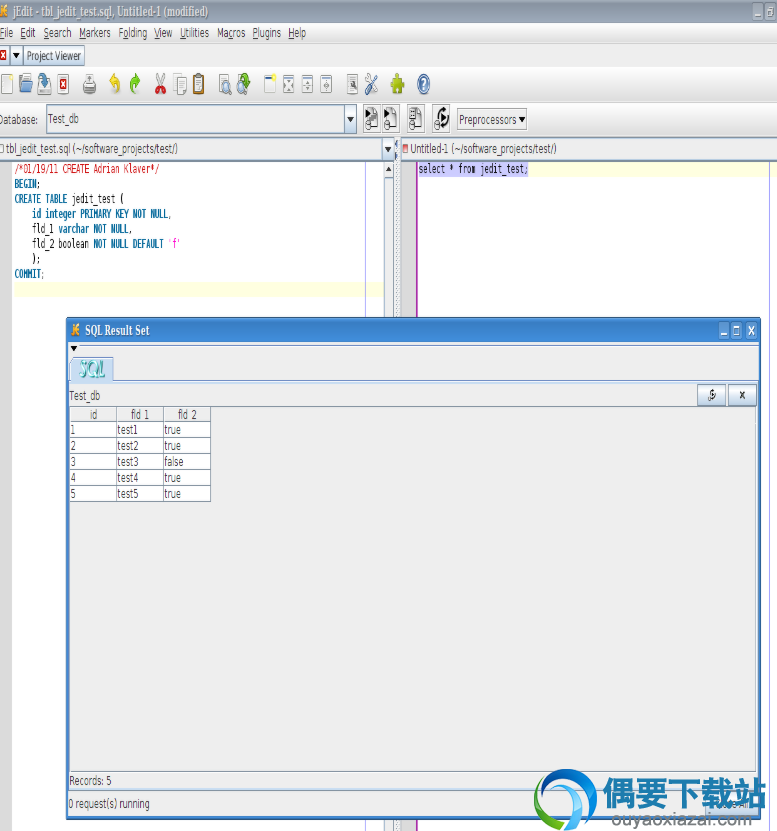The height and width of the screenshot is (831, 777).
Task: Click the Records: 5 status text
Action: (91, 781)
